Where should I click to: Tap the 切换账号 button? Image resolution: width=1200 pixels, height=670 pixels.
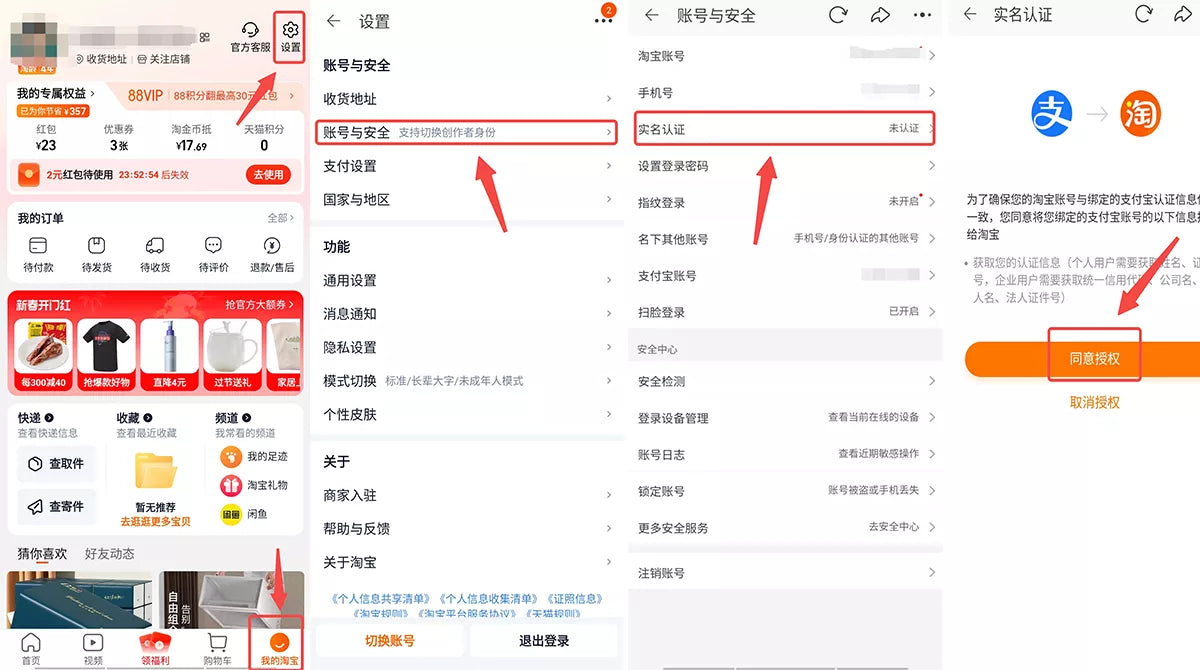coord(390,641)
